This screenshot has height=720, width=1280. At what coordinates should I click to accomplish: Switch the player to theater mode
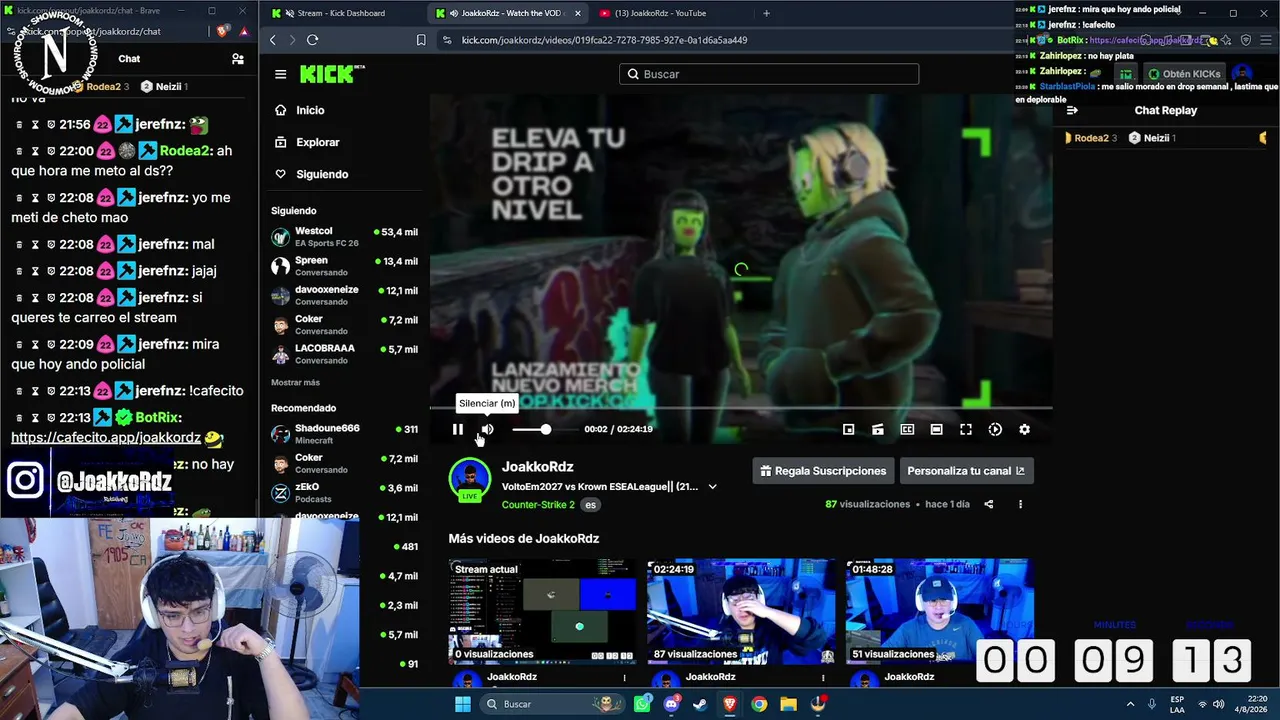tap(936, 429)
